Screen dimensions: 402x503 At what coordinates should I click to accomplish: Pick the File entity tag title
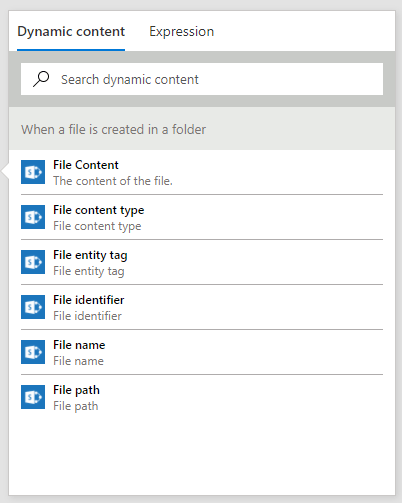click(90, 255)
